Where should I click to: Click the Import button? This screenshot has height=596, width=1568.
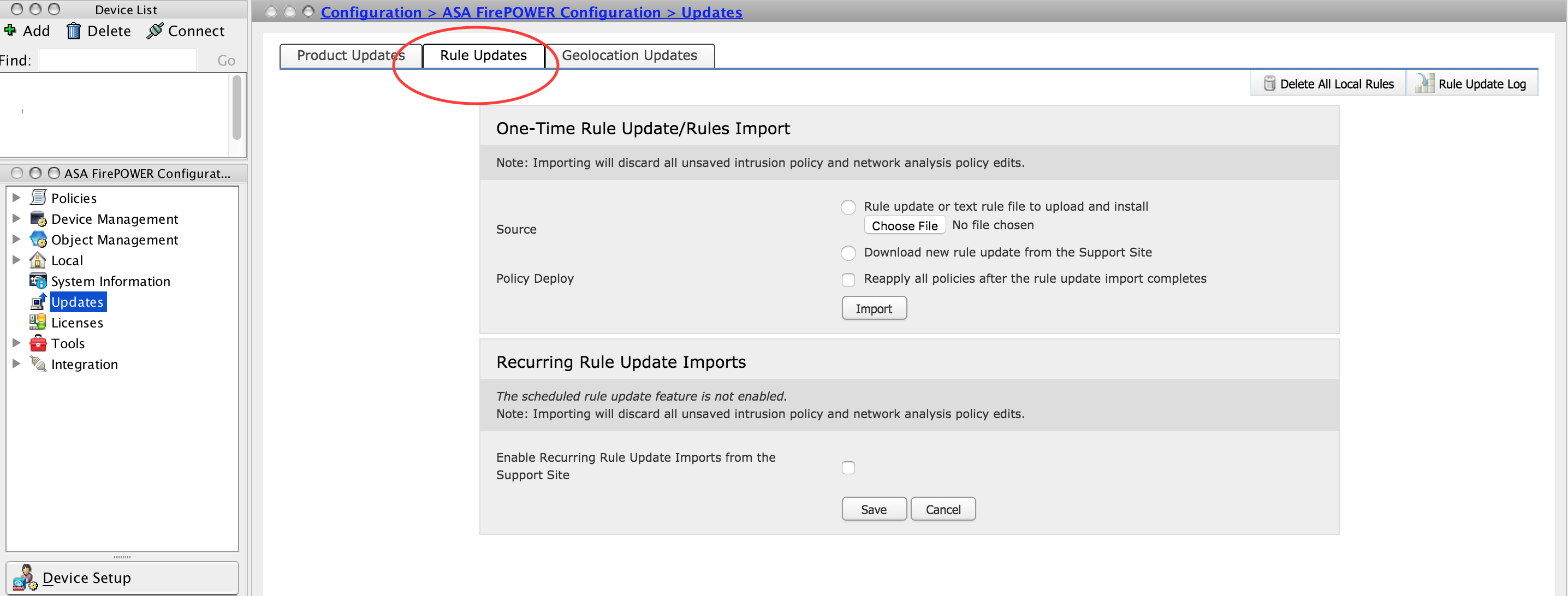pos(873,309)
